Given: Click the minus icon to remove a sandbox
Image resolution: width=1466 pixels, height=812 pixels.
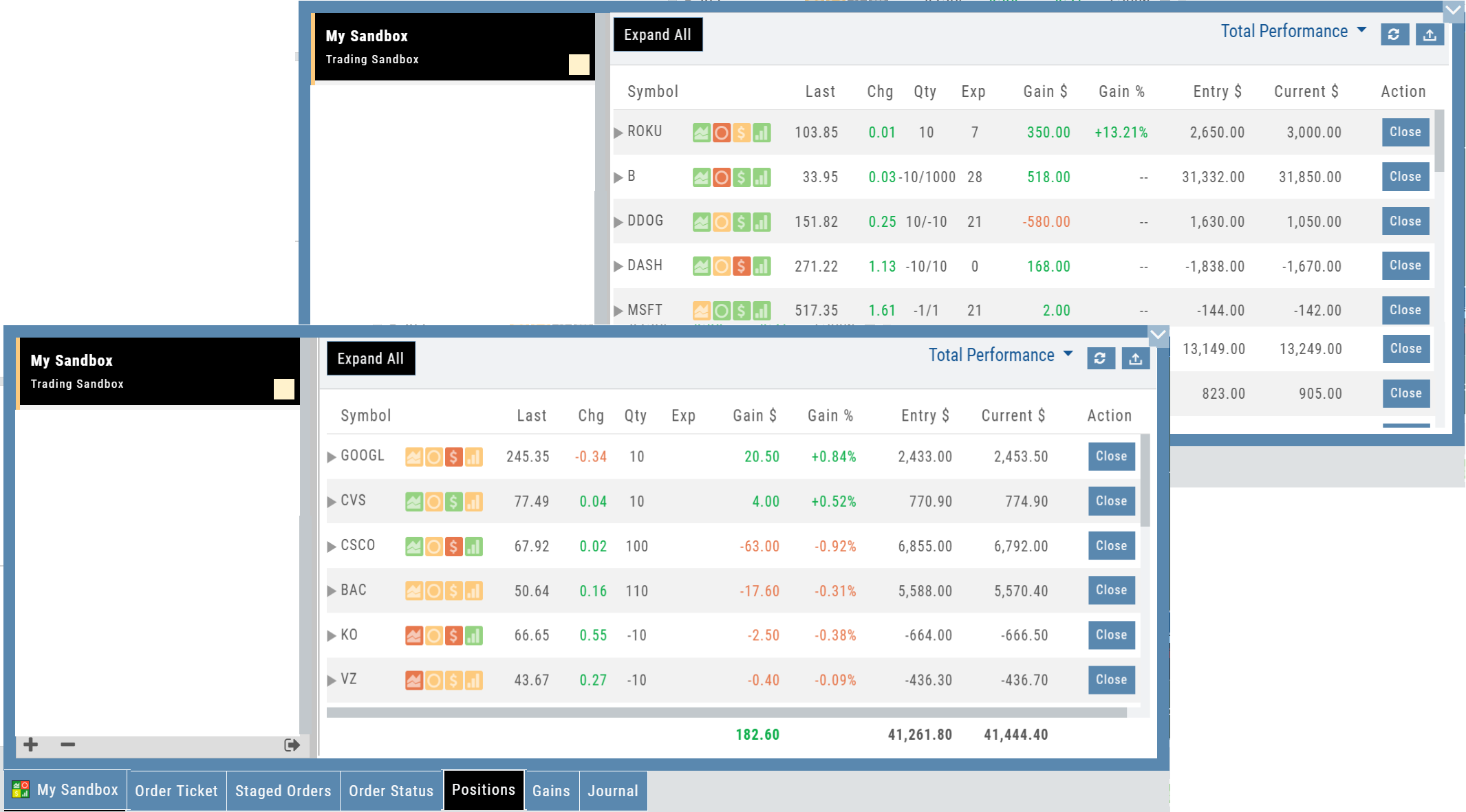Looking at the screenshot, I should 67,745.
